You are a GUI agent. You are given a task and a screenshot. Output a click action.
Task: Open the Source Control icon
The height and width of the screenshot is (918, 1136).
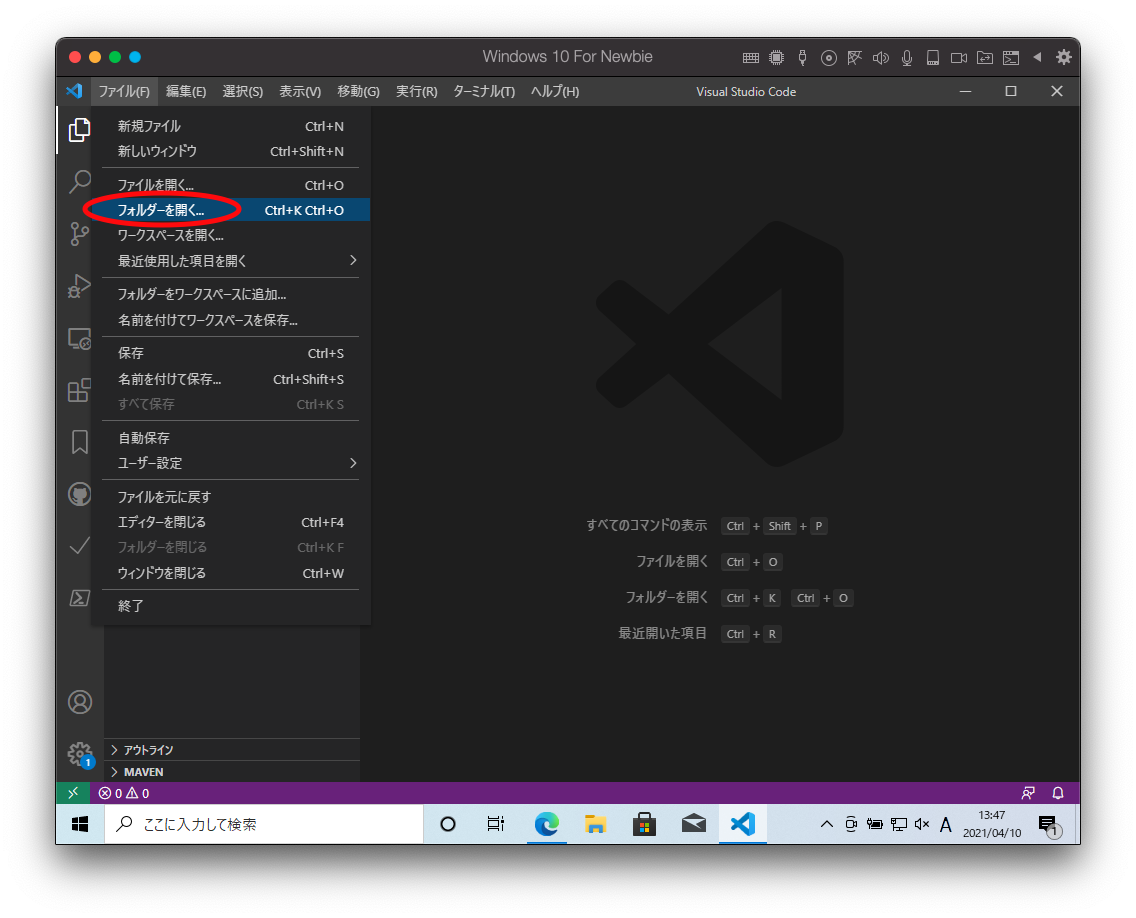point(79,233)
